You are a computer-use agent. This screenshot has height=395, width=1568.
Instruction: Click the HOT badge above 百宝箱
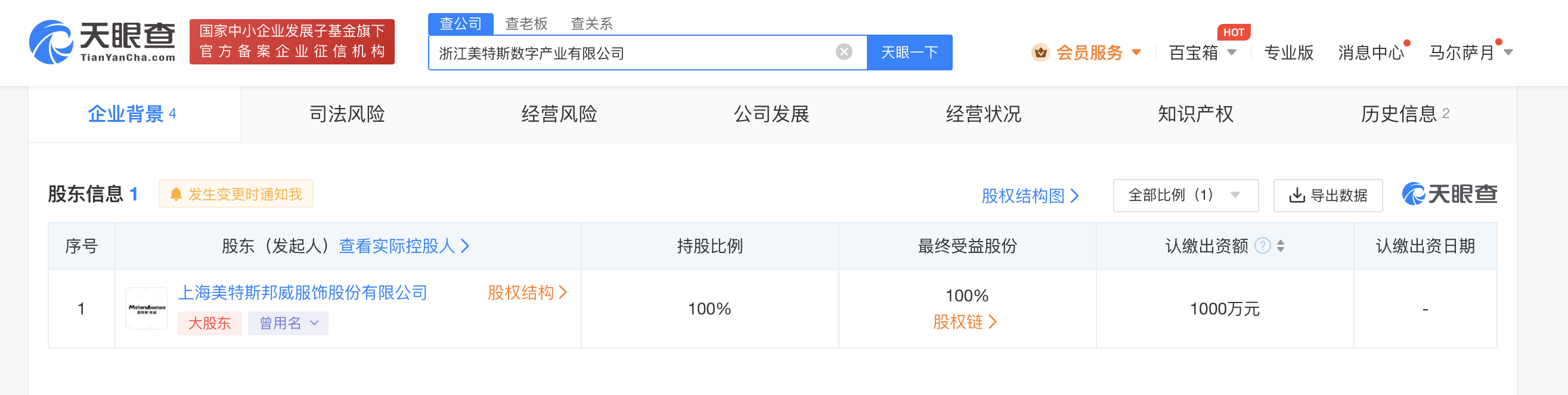1233,32
